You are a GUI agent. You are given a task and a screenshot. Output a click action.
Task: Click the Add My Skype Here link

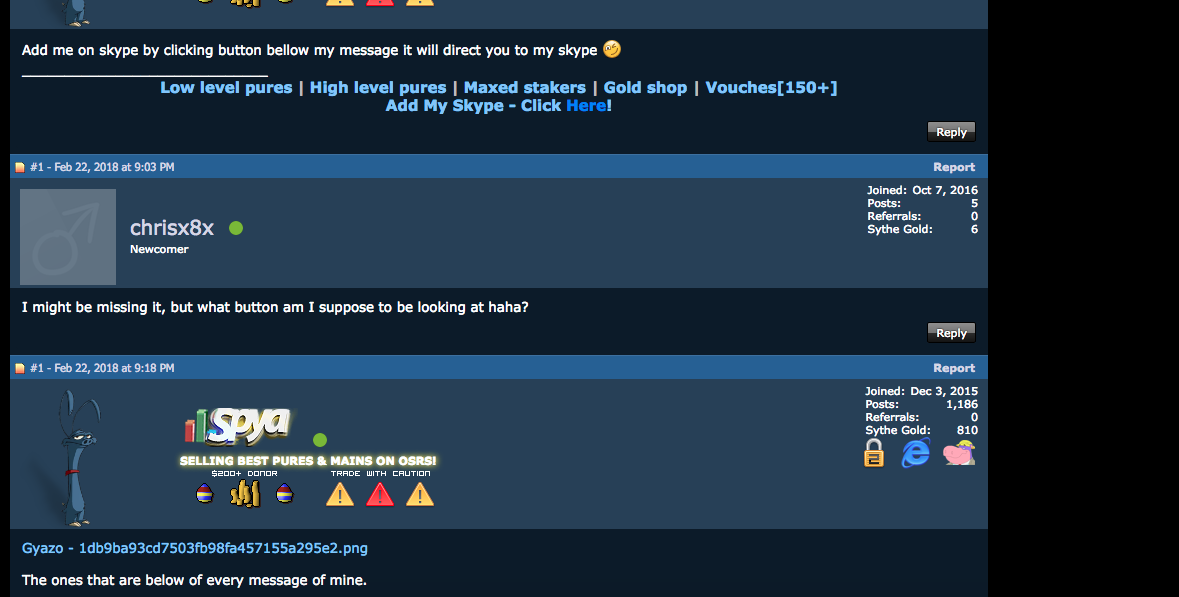tap(586, 105)
